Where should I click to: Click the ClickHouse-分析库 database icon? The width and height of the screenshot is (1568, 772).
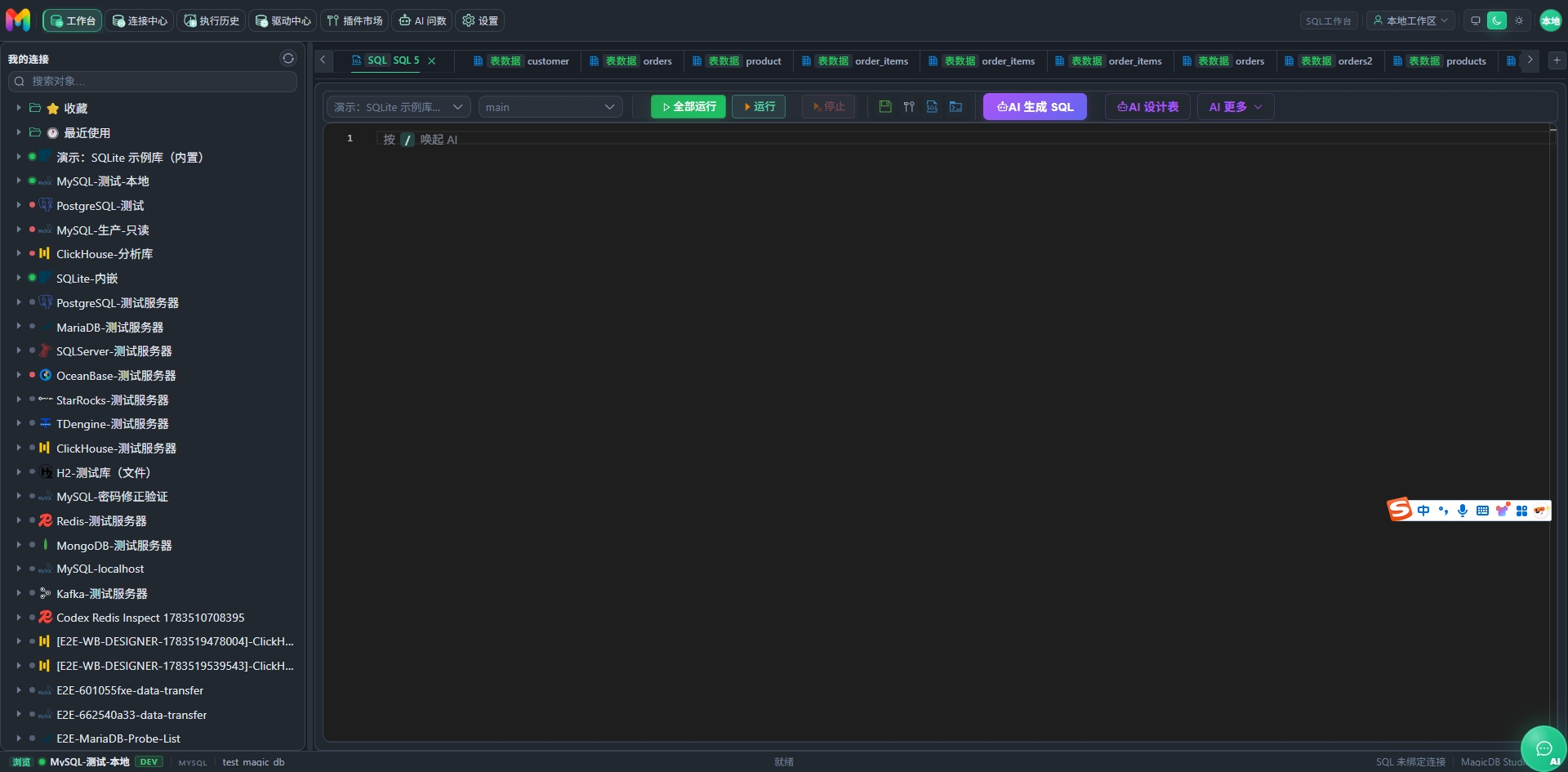(45, 253)
